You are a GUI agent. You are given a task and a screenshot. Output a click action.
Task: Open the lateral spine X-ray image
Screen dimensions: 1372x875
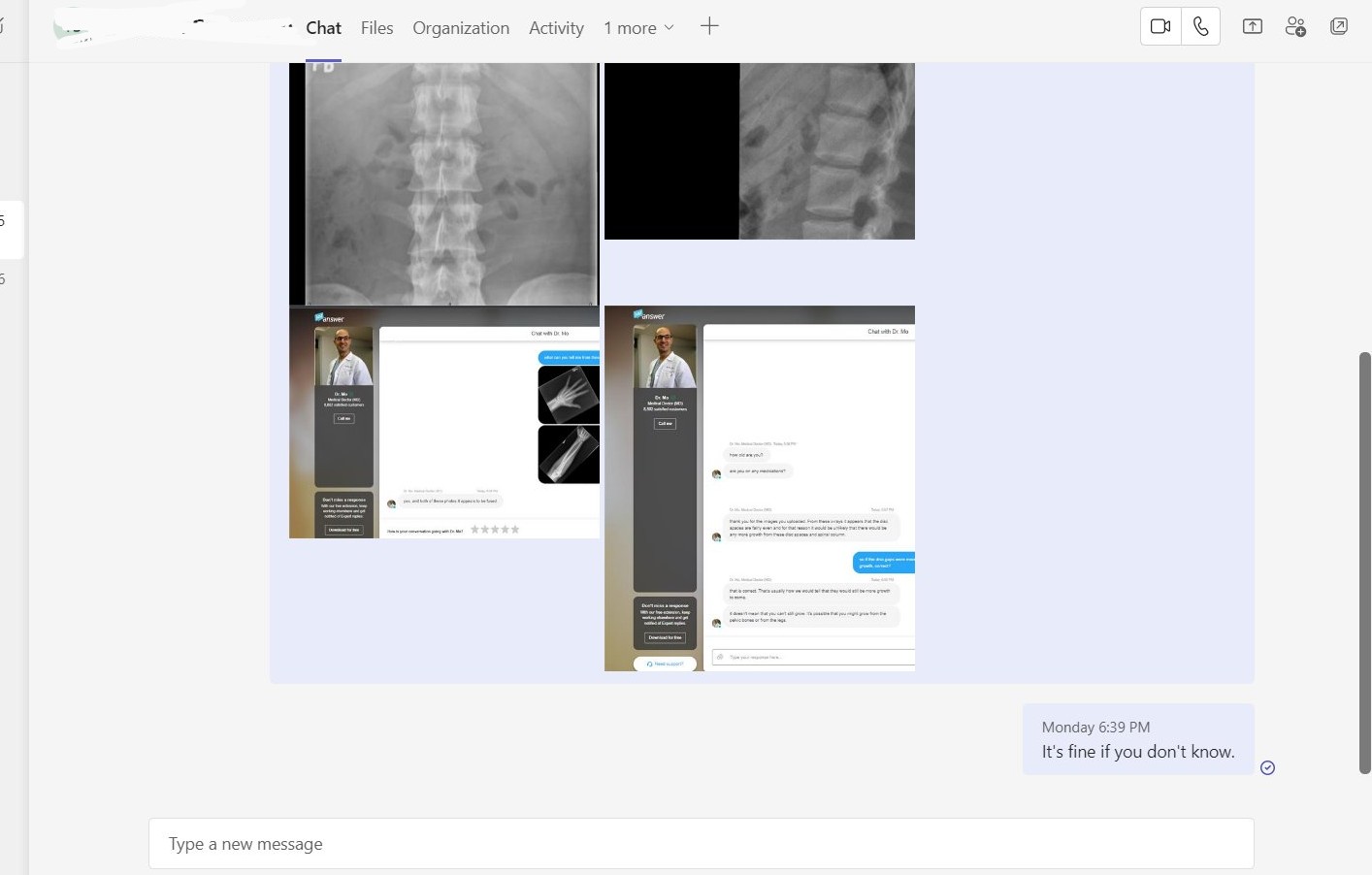click(760, 151)
